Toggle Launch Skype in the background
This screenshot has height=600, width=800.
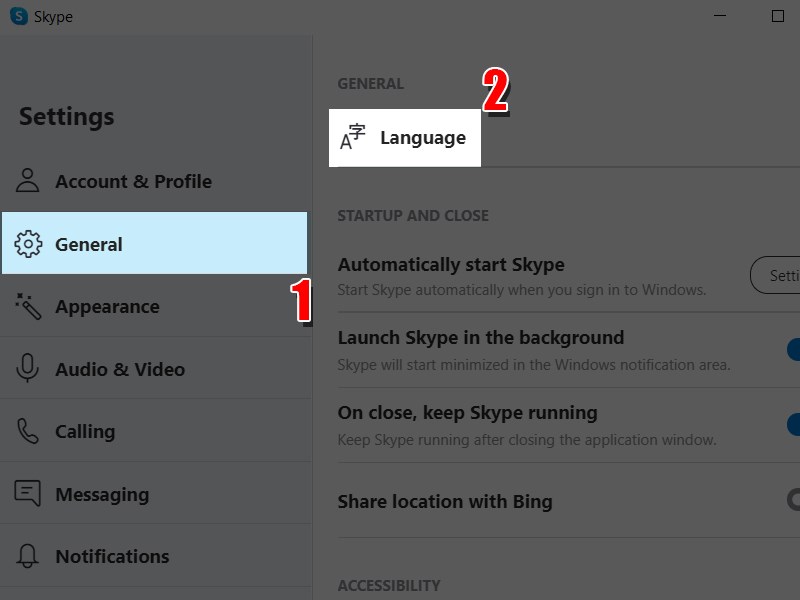pos(794,349)
